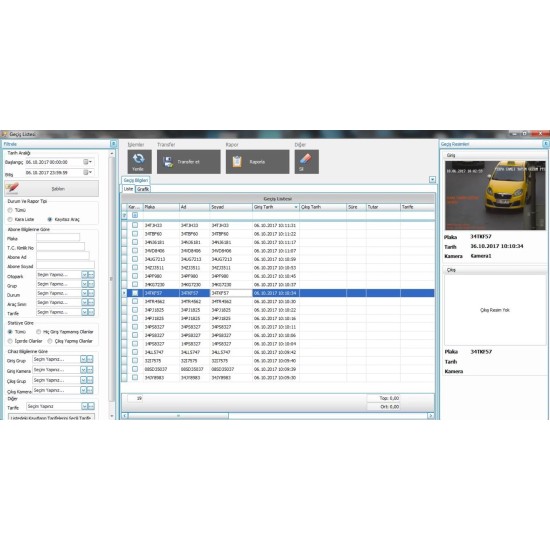Screen dimensions: 550x550
Task: Select the Çıkış Yapmış Olanlar radio button
Action: click(50, 341)
